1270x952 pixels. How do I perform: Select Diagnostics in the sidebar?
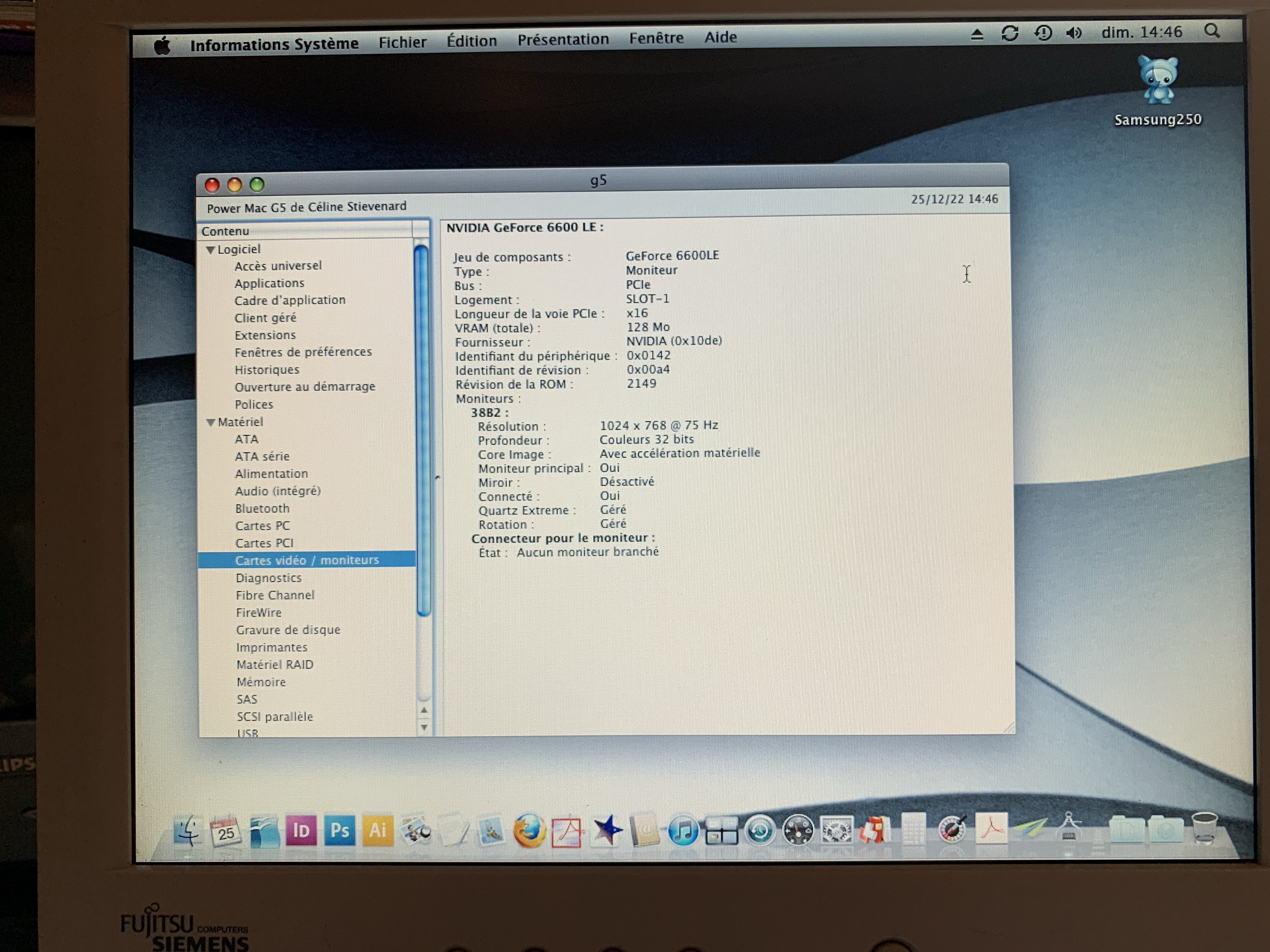(269, 578)
